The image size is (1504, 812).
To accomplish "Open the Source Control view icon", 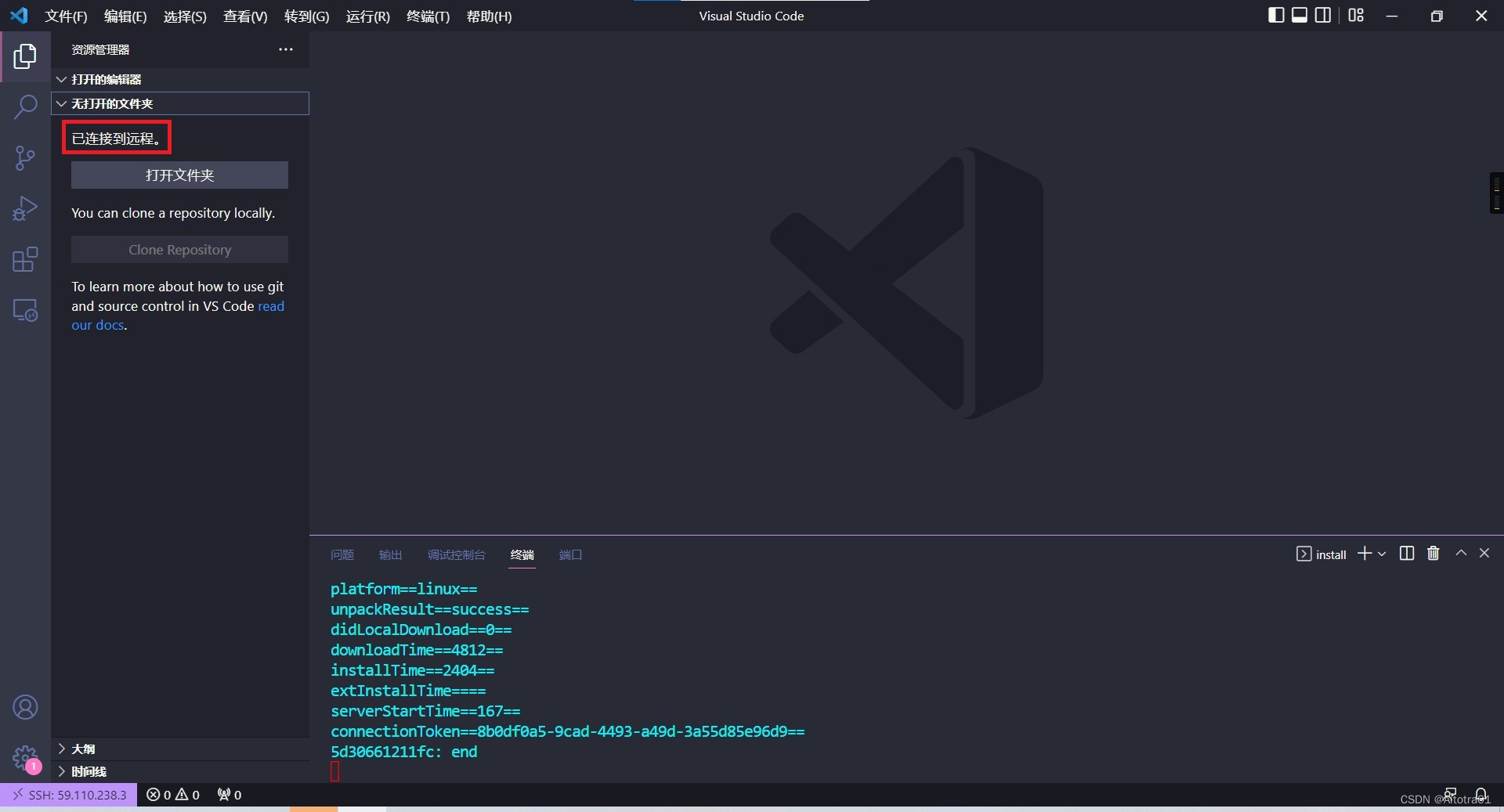I will 25,158.
